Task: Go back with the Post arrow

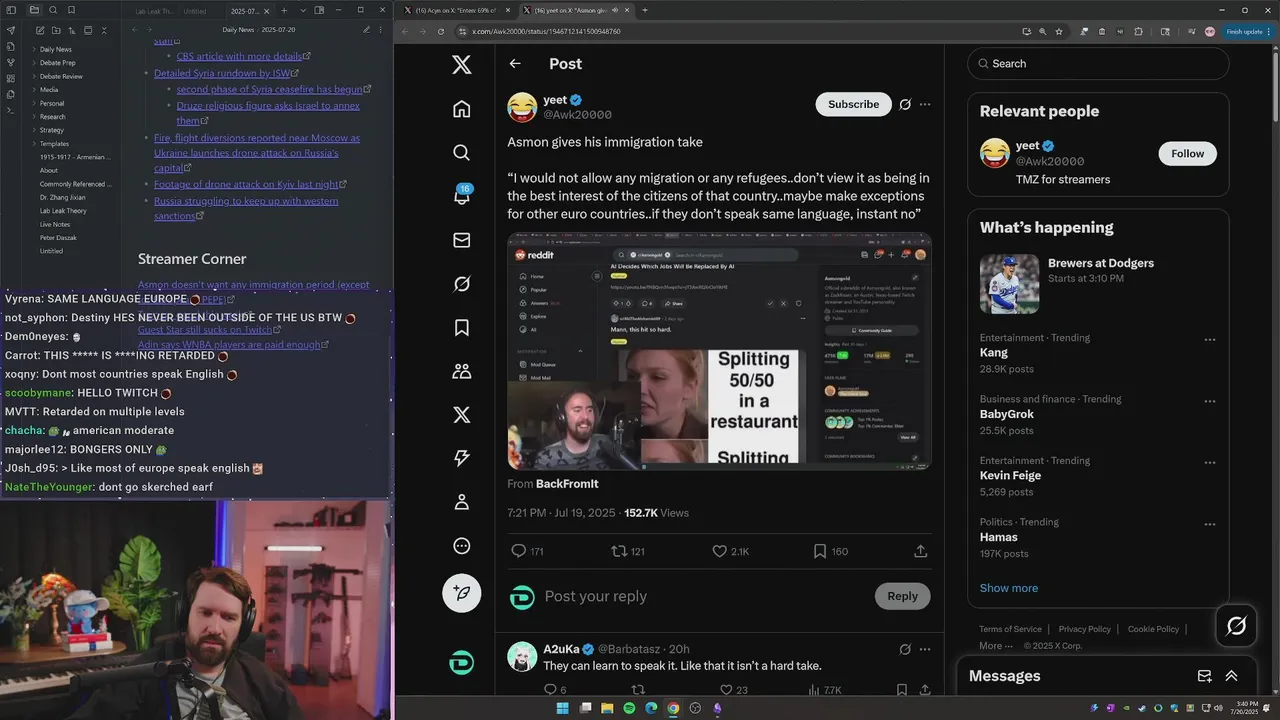Action: [515, 64]
